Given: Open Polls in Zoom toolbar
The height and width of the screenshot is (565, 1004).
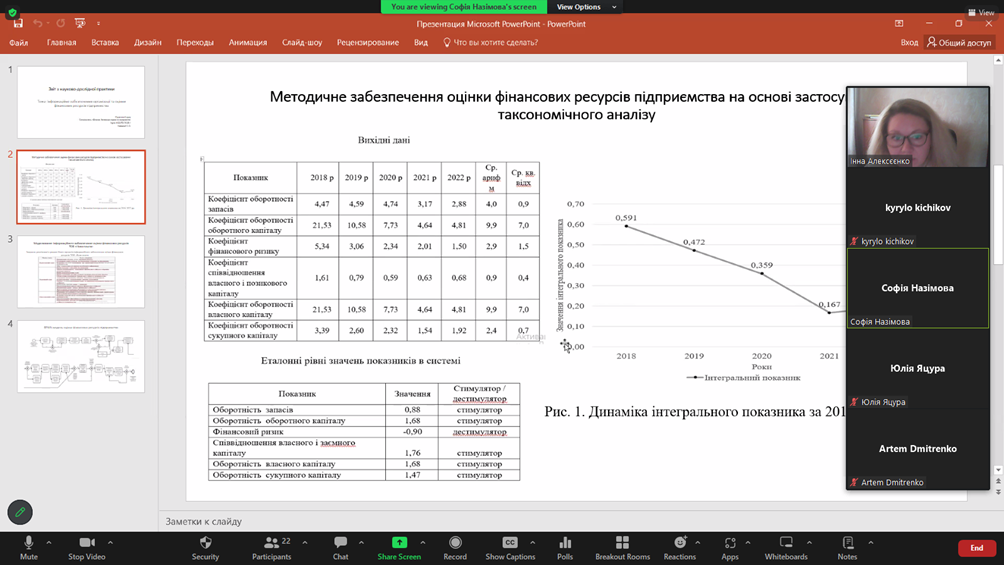Looking at the screenshot, I should [x=565, y=548].
